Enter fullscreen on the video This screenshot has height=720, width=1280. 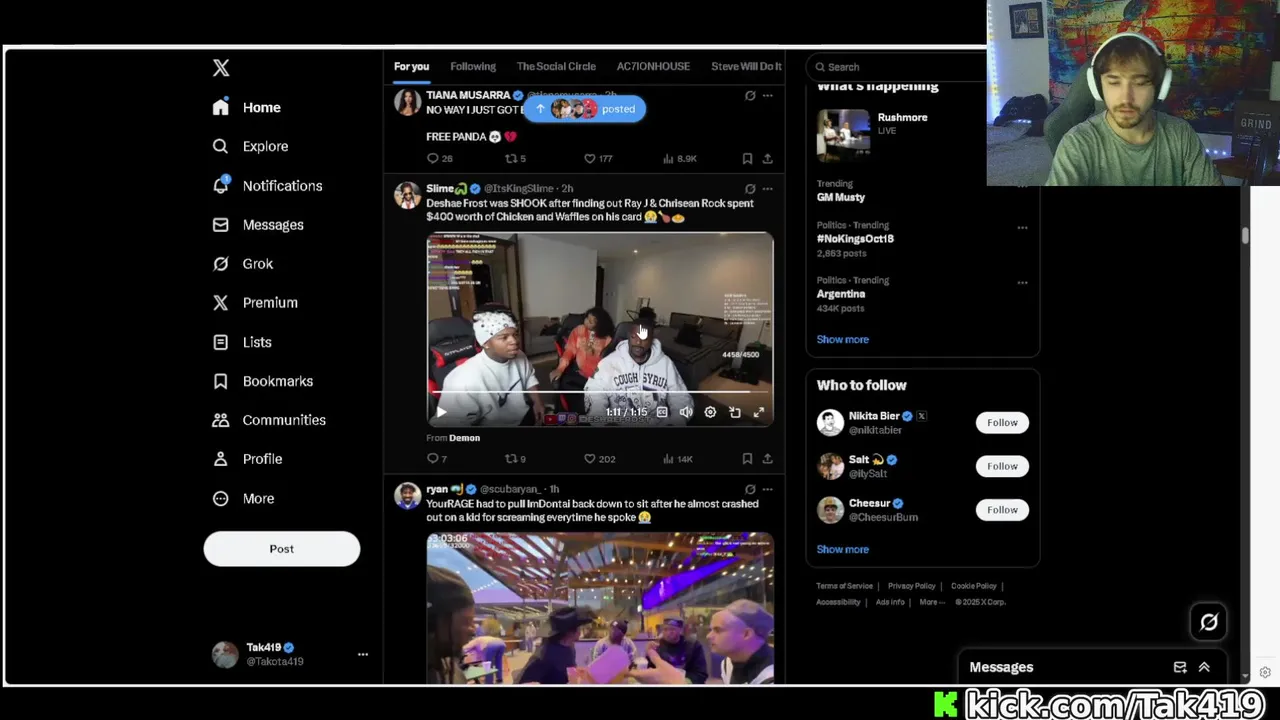(x=759, y=412)
